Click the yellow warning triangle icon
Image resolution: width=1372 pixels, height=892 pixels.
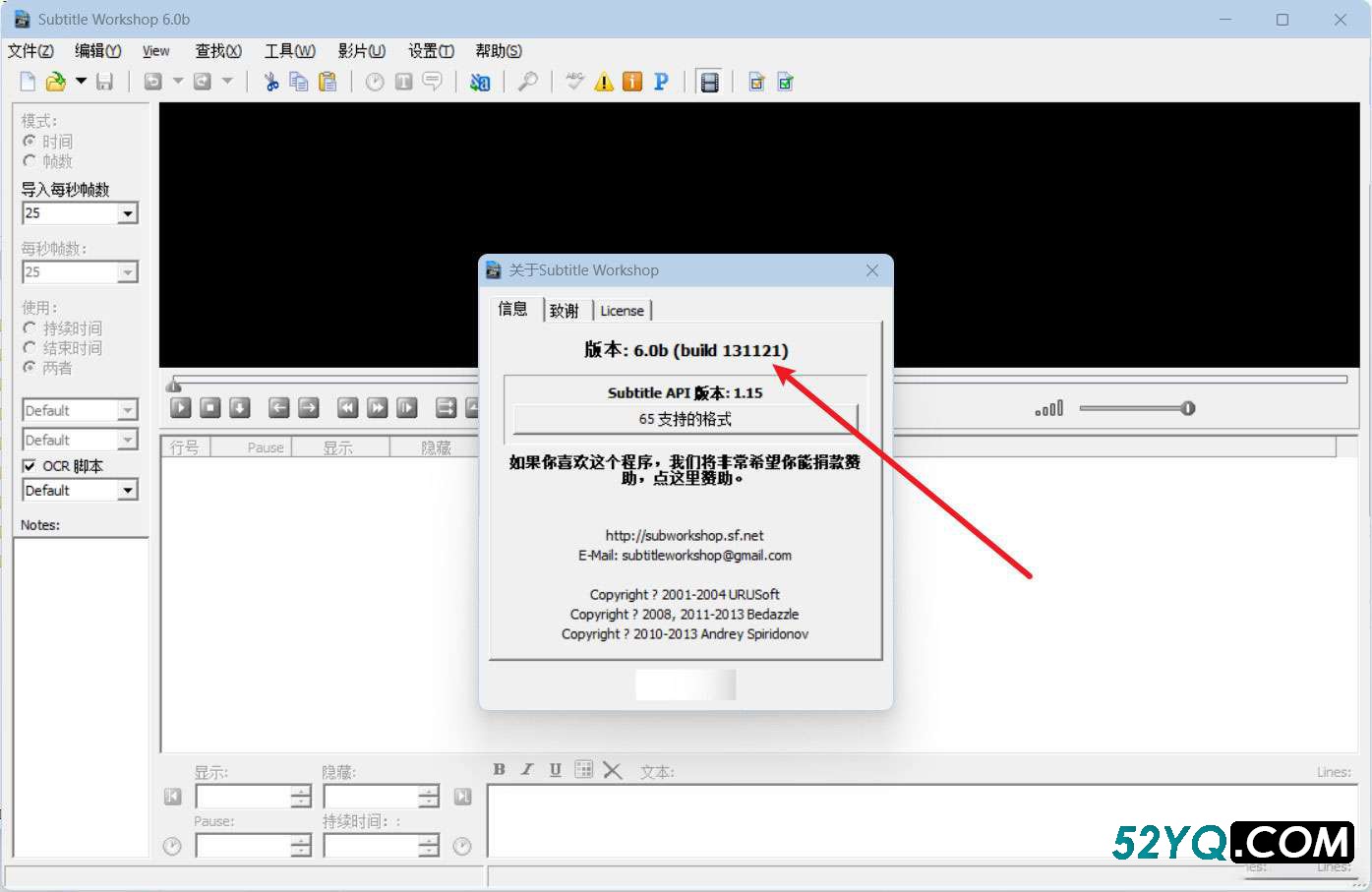click(x=604, y=82)
